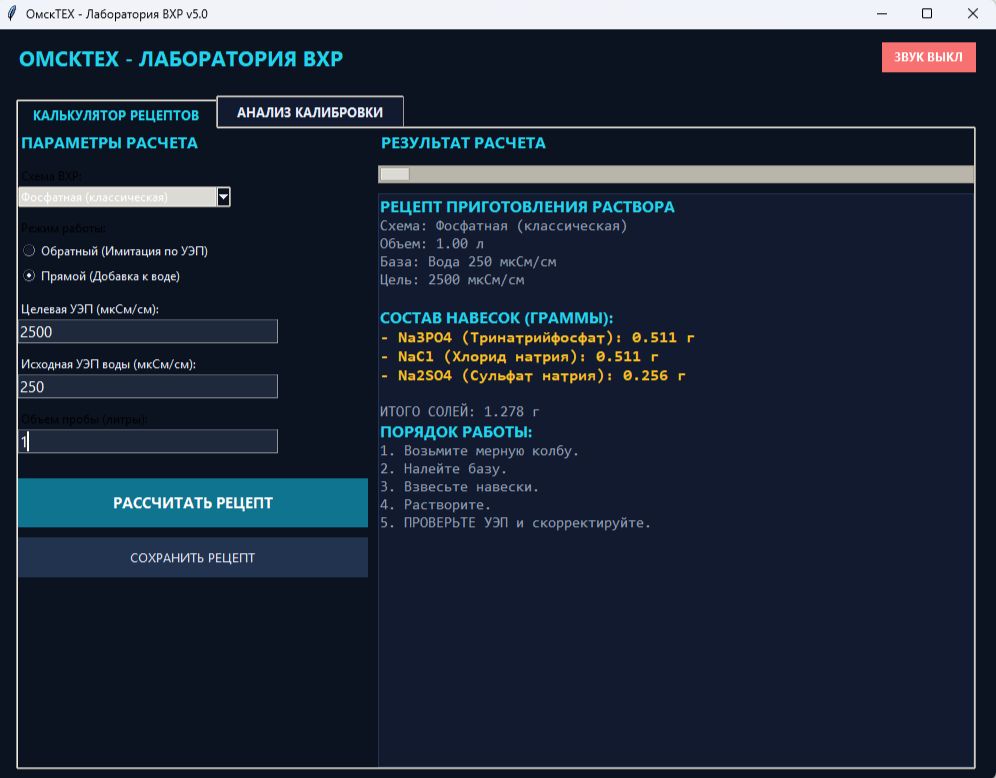The height and width of the screenshot is (778, 996).
Task: Focus the Объем пробы input field
Action: click(x=148, y=441)
